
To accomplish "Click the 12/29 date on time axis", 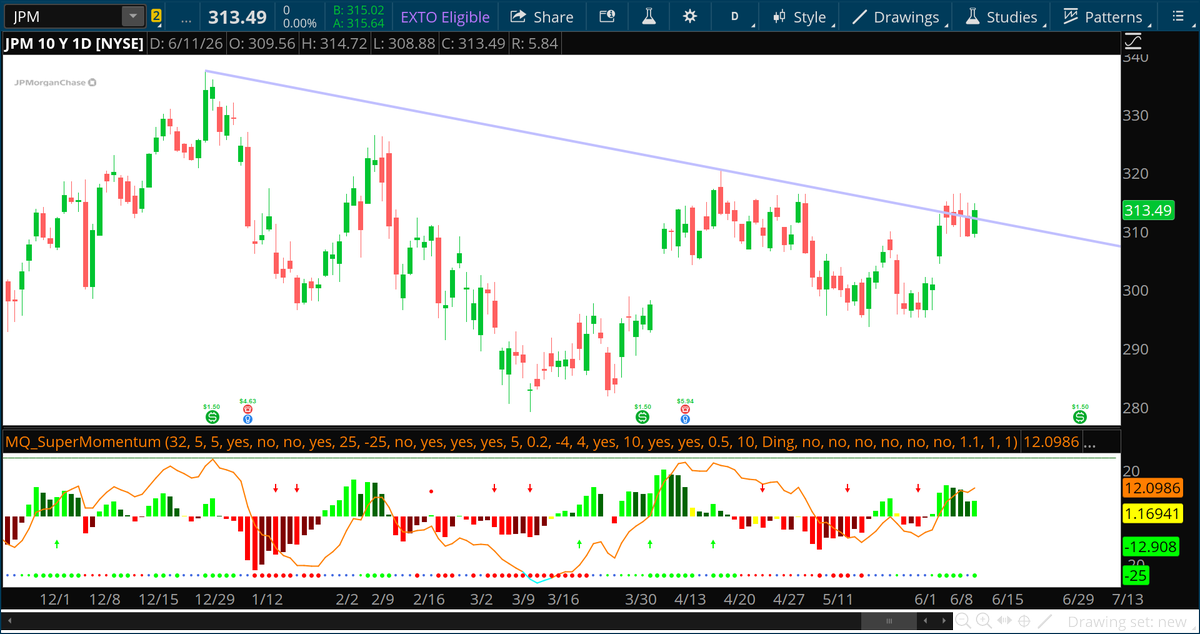I will pos(214,599).
